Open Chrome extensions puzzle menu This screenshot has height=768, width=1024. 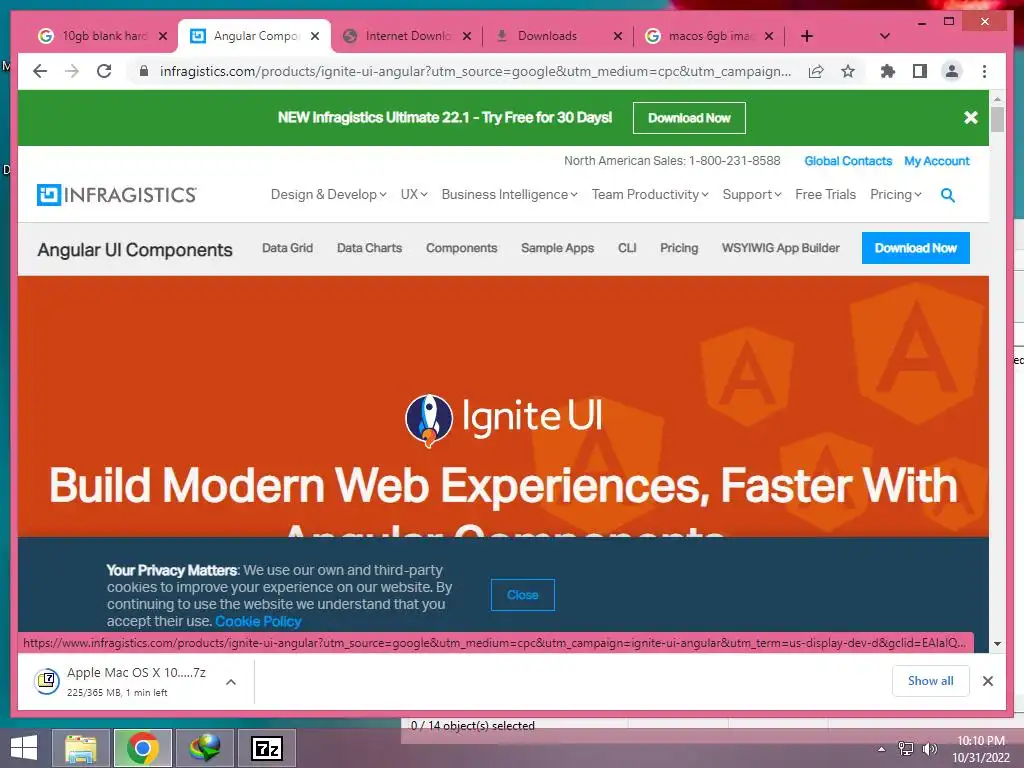pyautogui.click(x=888, y=71)
